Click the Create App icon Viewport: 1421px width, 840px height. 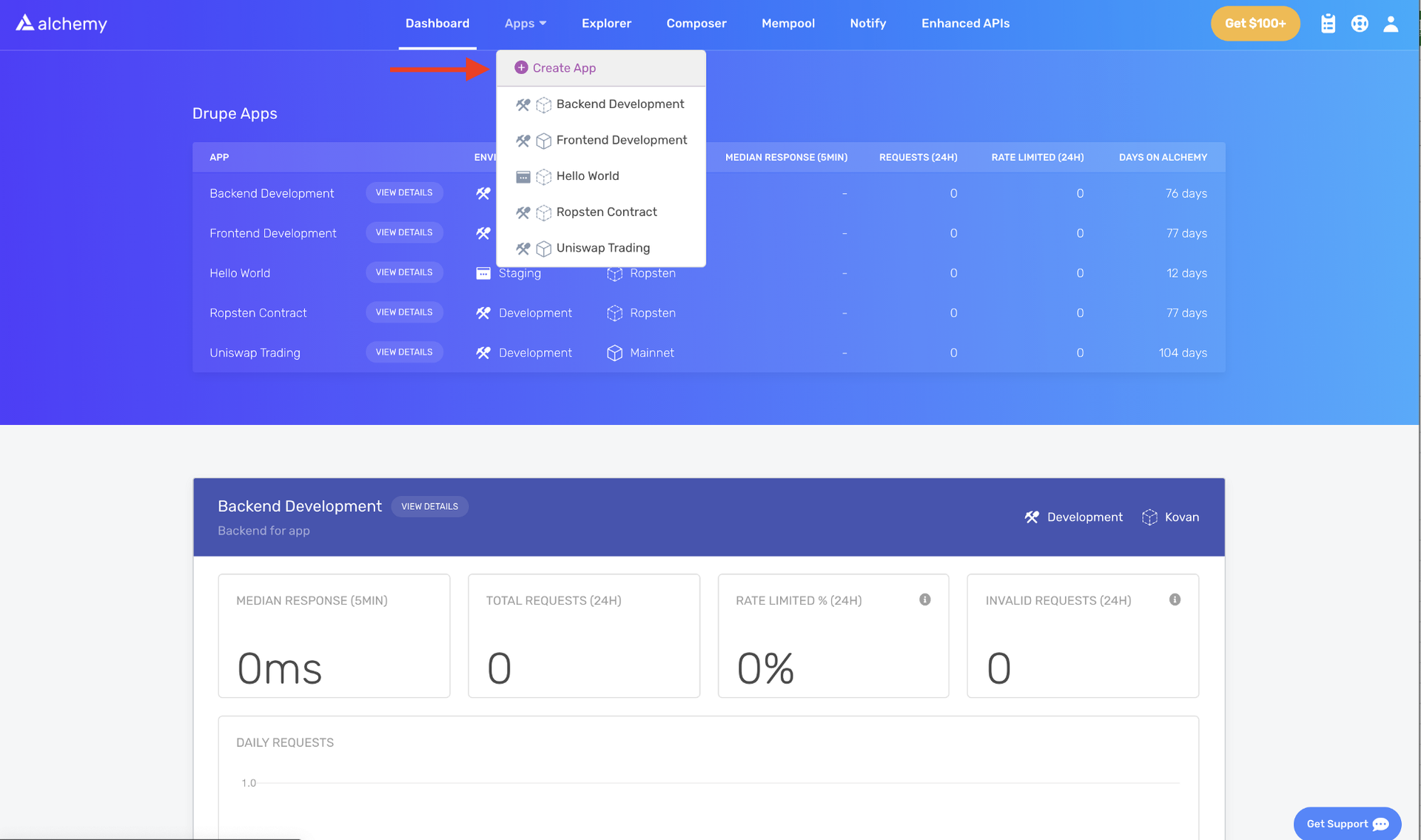(520, 67)
